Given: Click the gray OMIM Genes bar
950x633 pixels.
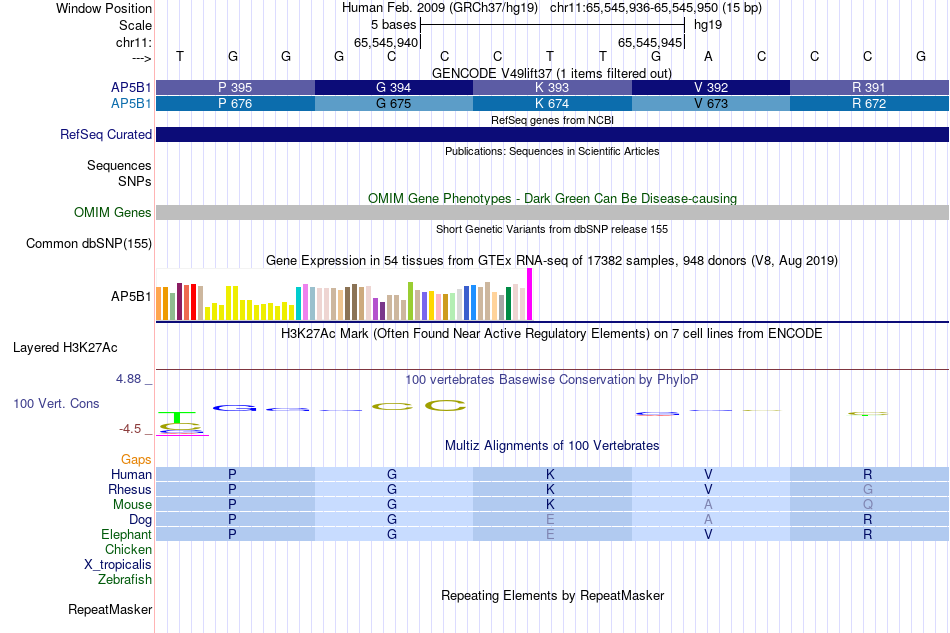Looking at the screenshot, I should coord(552,212).
